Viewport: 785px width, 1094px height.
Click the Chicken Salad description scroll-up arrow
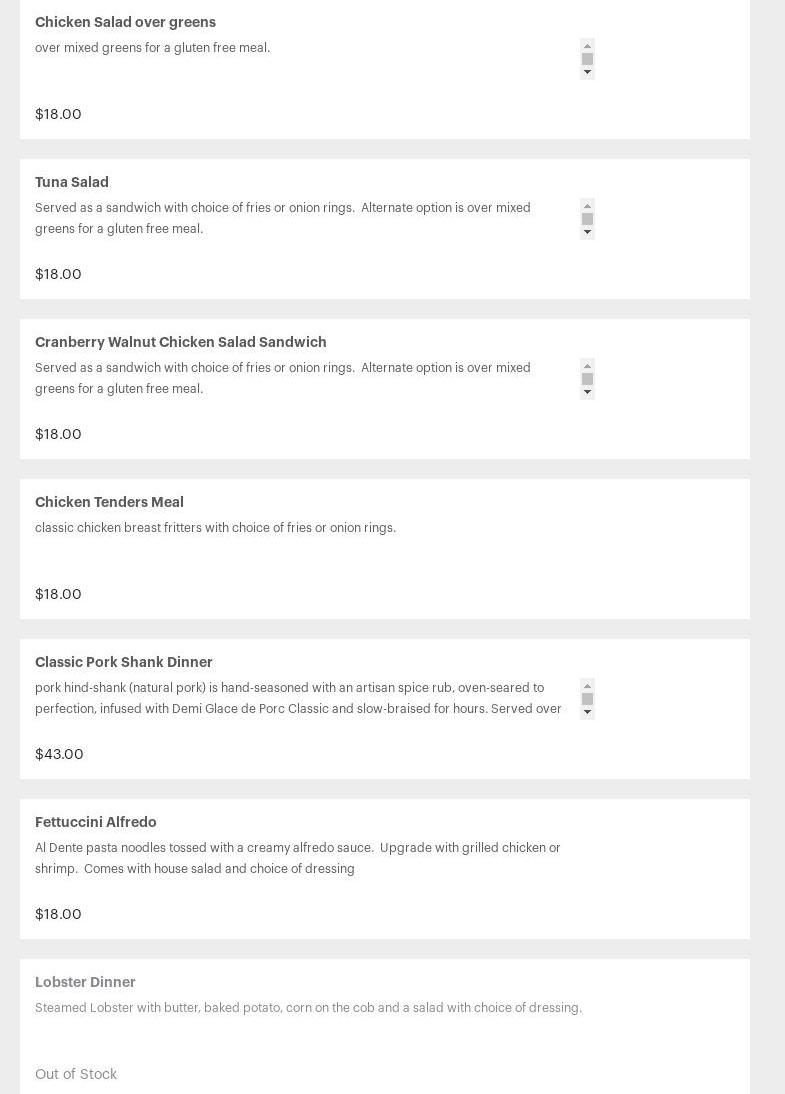pos(587,46)
